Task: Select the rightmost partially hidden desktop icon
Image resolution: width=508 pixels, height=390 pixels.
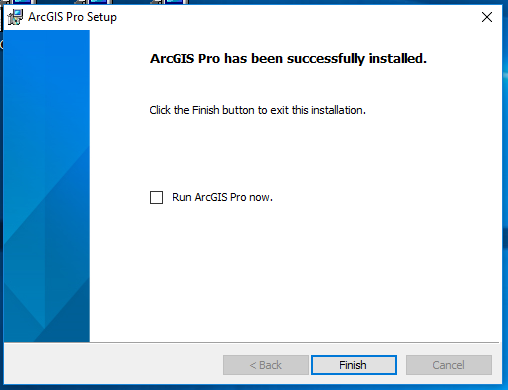Action: click(170, 2)
